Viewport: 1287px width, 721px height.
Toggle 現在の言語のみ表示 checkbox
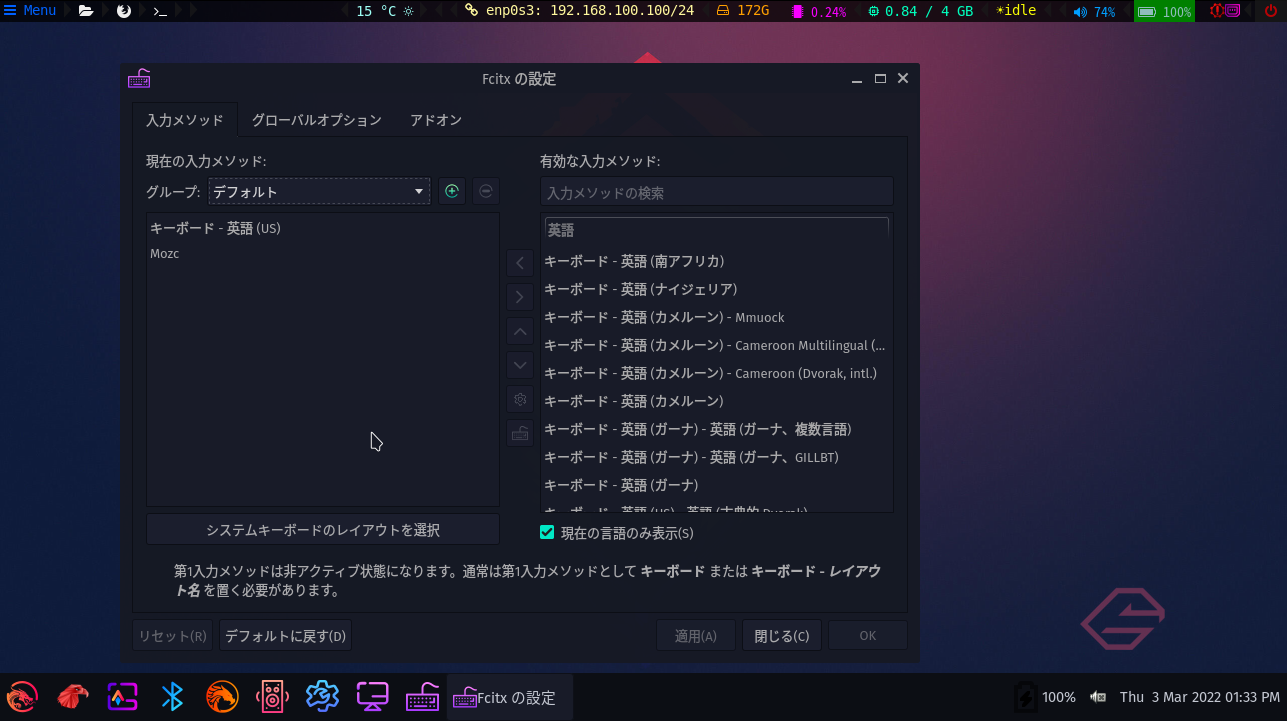pos(547,532)
